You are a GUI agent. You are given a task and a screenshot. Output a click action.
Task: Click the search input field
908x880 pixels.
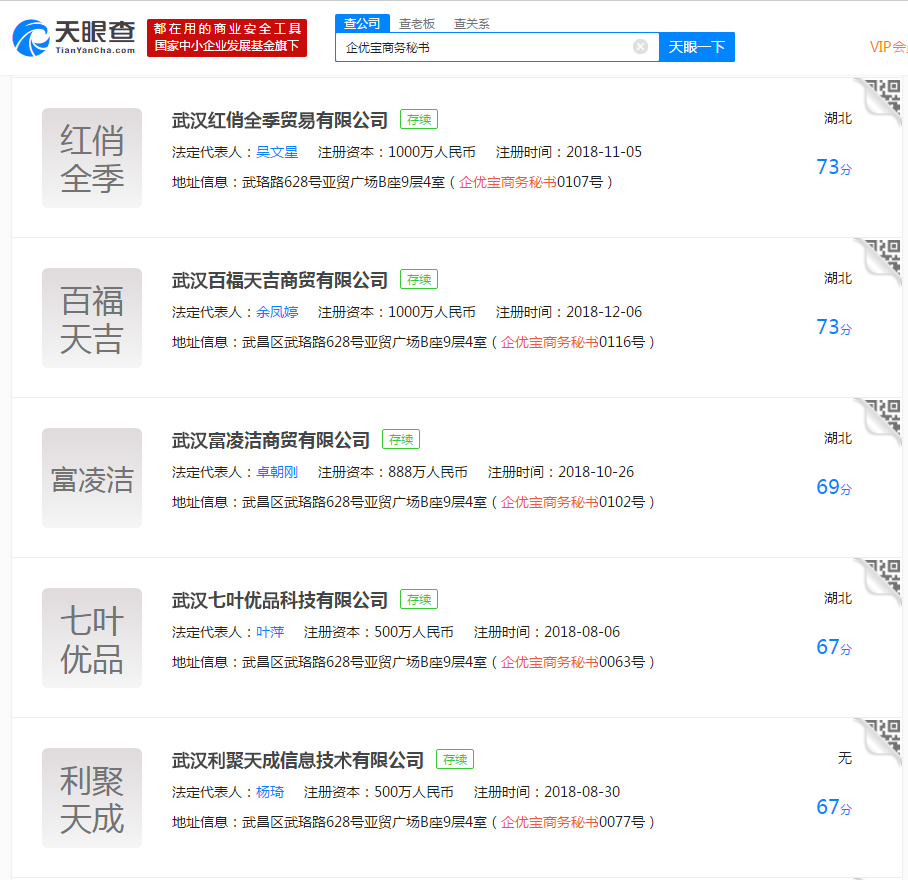tap(485, 47)
